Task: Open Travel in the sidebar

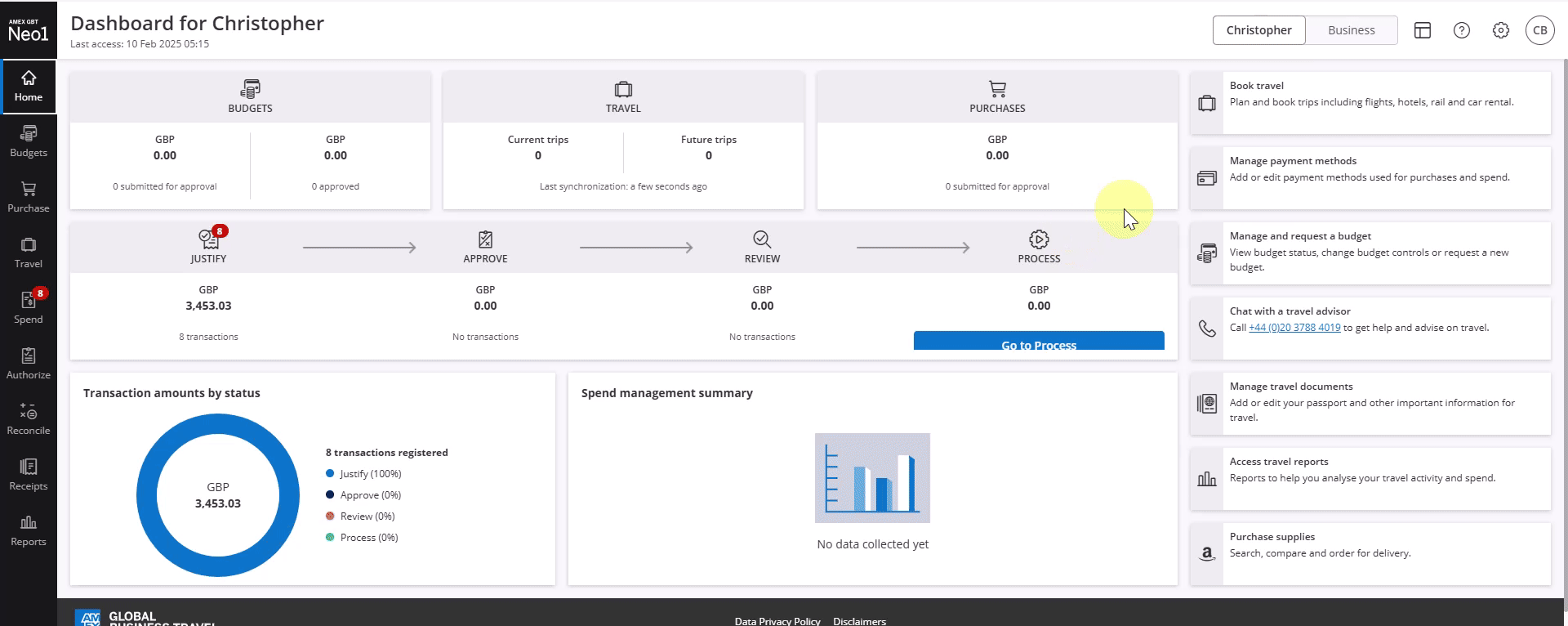Action: [x=29, y=253]
